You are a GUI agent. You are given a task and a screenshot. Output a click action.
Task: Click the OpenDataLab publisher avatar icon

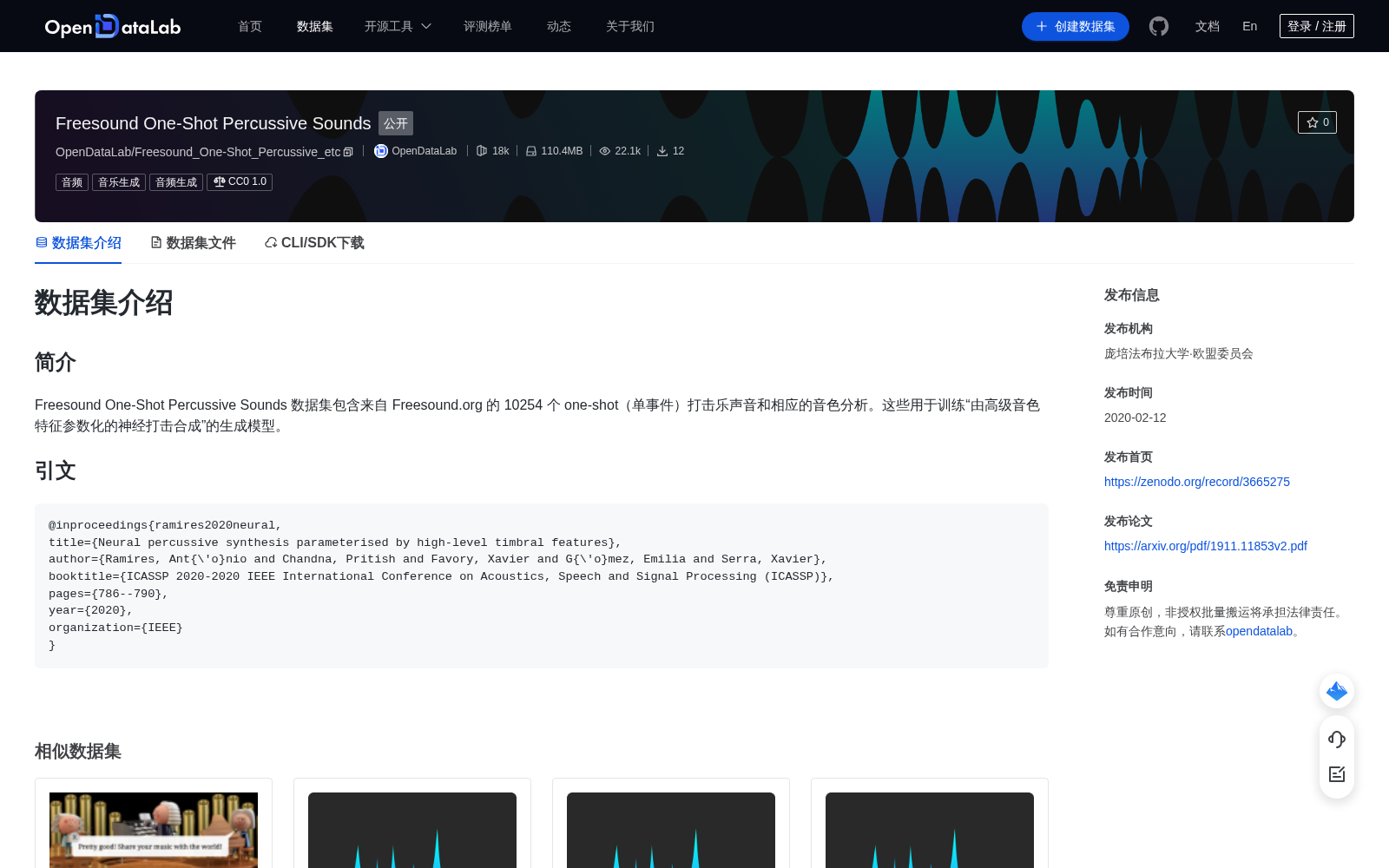[380, 151]
